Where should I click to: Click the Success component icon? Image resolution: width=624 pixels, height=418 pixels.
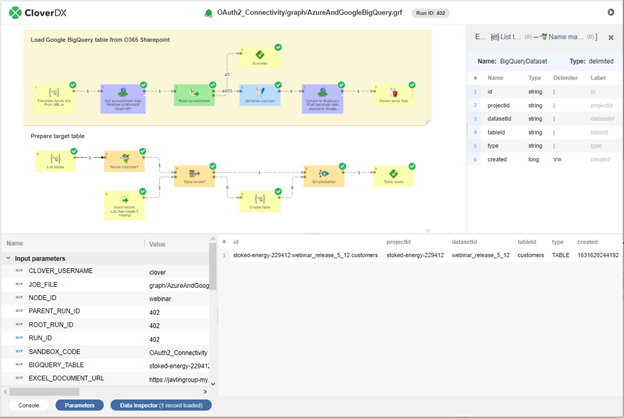click(259, 56)
